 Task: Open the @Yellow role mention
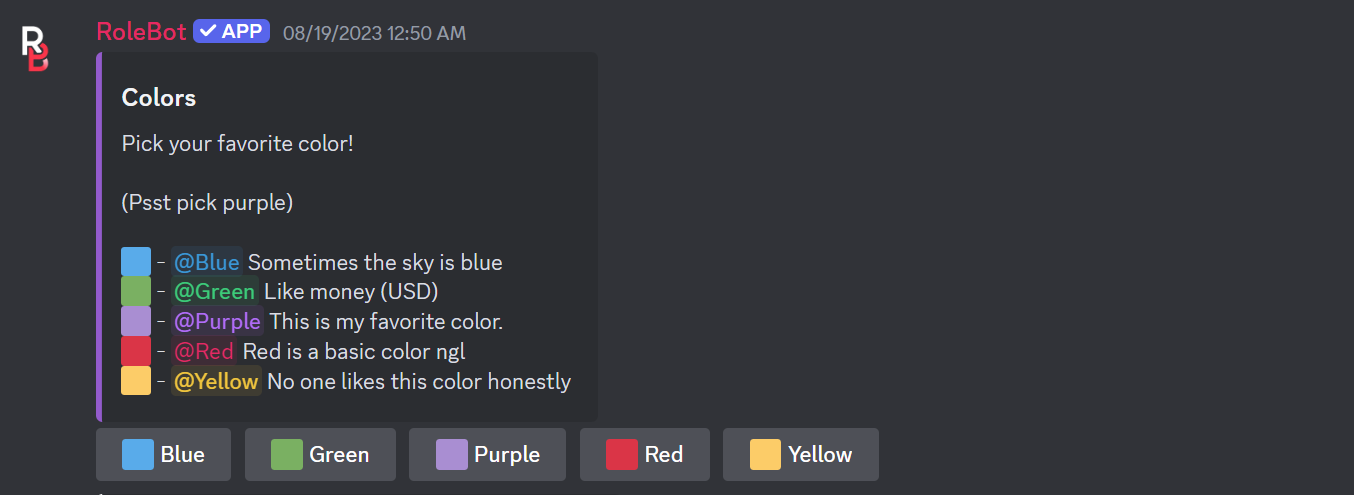pos(216,381)
